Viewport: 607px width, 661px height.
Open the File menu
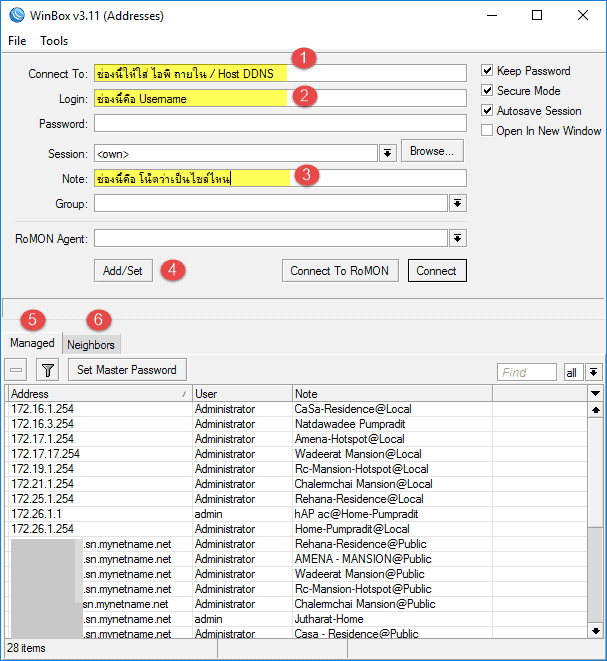tap(17, 41)
